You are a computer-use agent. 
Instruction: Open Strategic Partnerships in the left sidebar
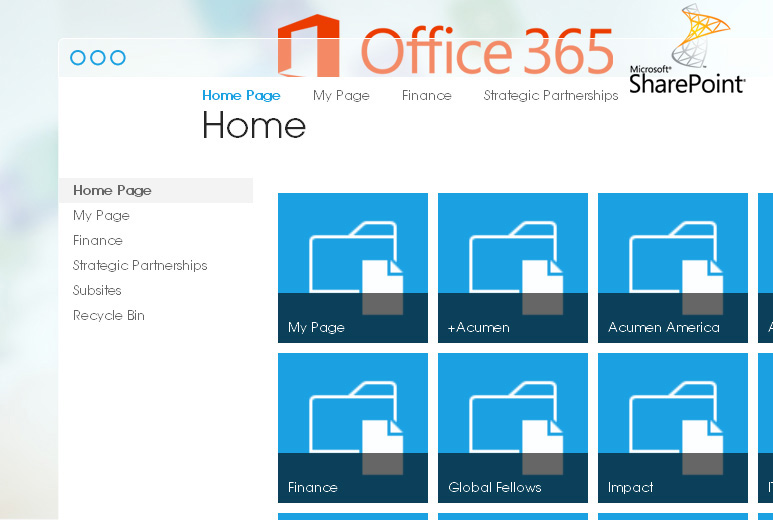point(140,266)
